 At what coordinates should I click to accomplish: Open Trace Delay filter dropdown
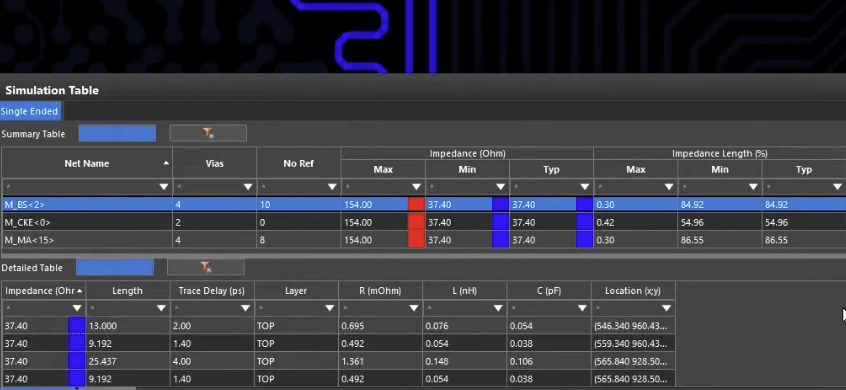coord(245,309)
